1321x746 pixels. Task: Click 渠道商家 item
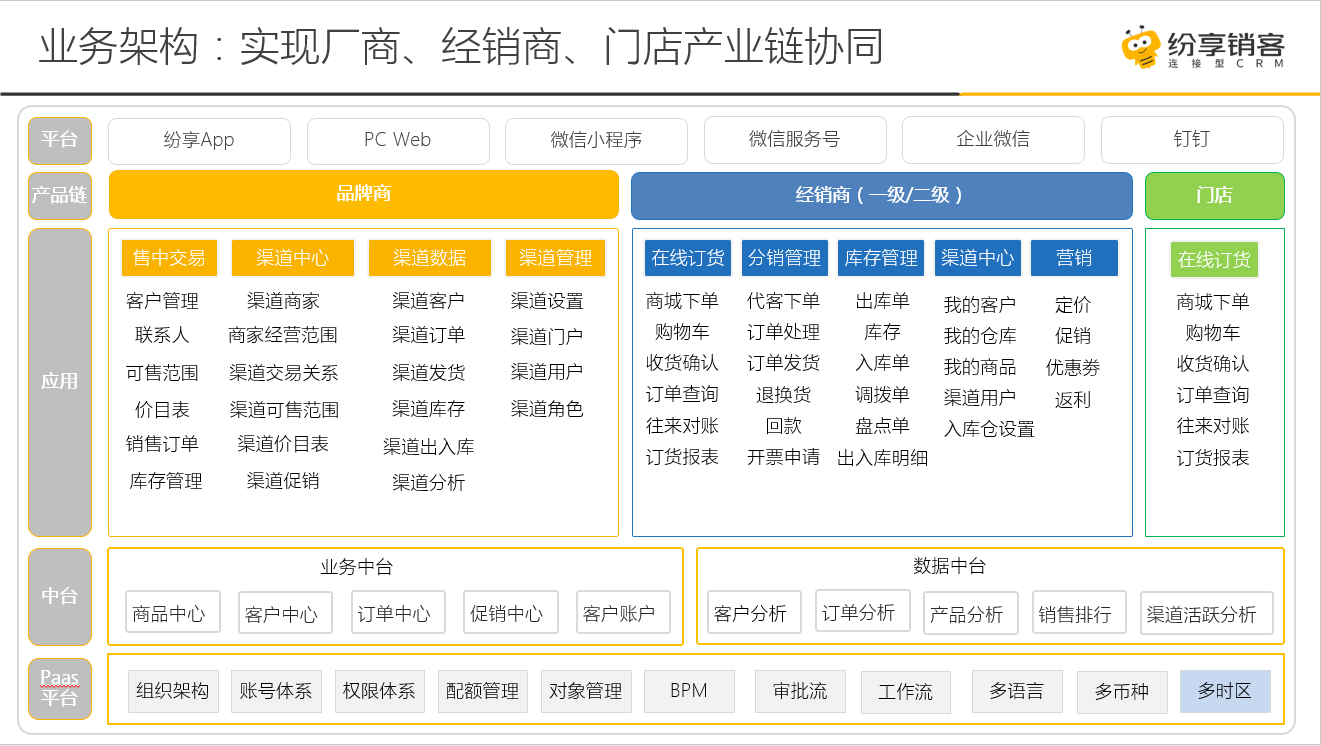[x=284, y=301]
